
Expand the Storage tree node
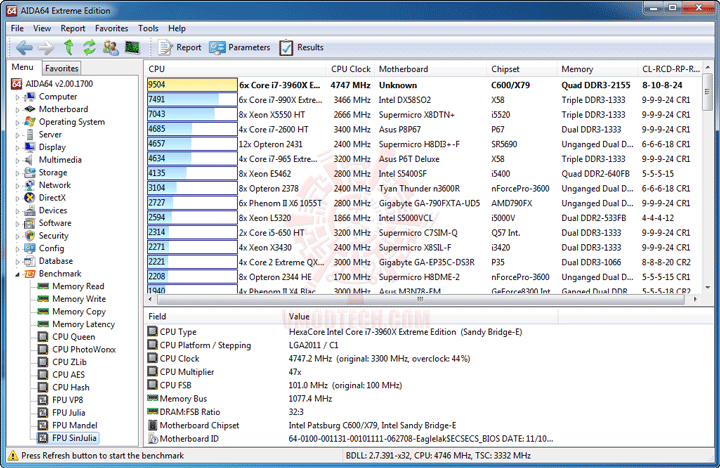(17, 173)
